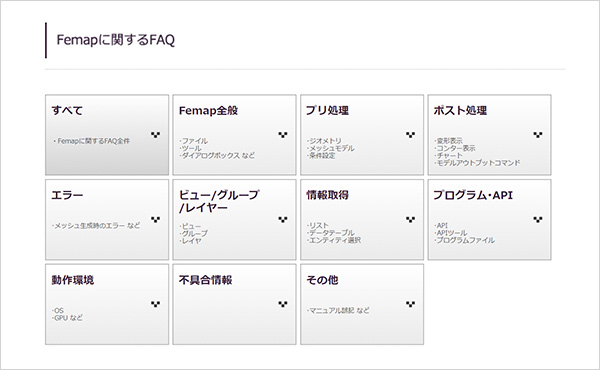Select the 不具合情報 category heading
Screen dimensions: 600x370
click(205, 280)
